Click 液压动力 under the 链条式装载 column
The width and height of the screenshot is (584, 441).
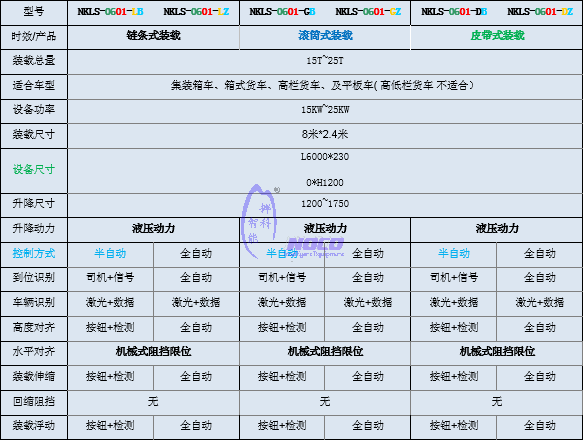point(153,228)
